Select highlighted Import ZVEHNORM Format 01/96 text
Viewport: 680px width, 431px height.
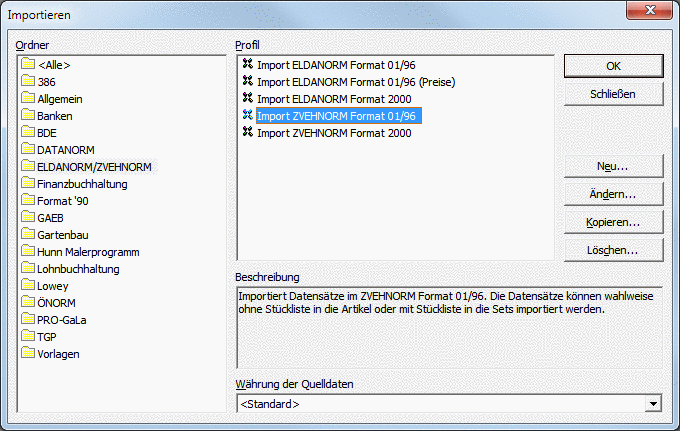[338, 116]
